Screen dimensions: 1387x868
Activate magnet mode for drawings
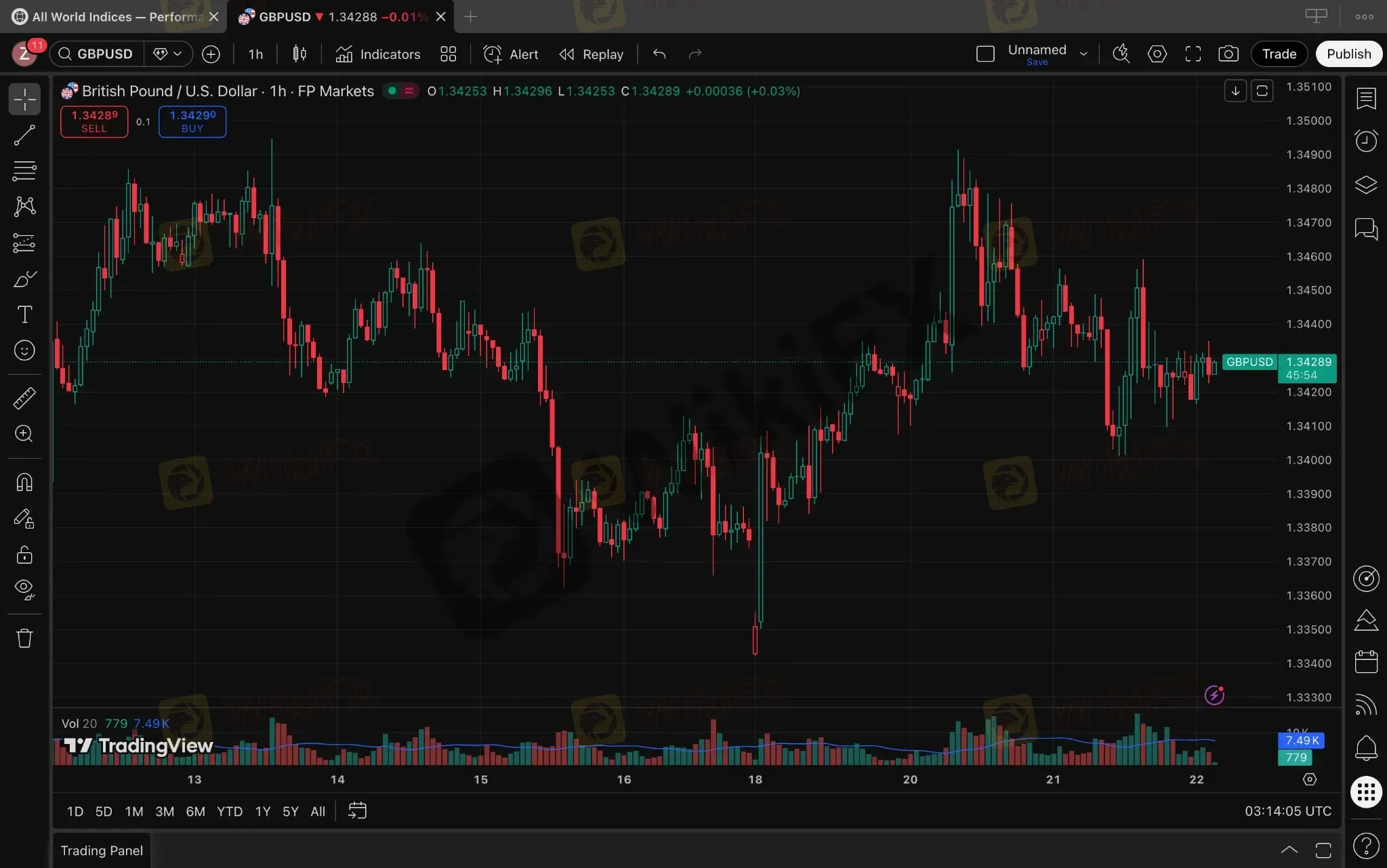(x=24, y=482)
